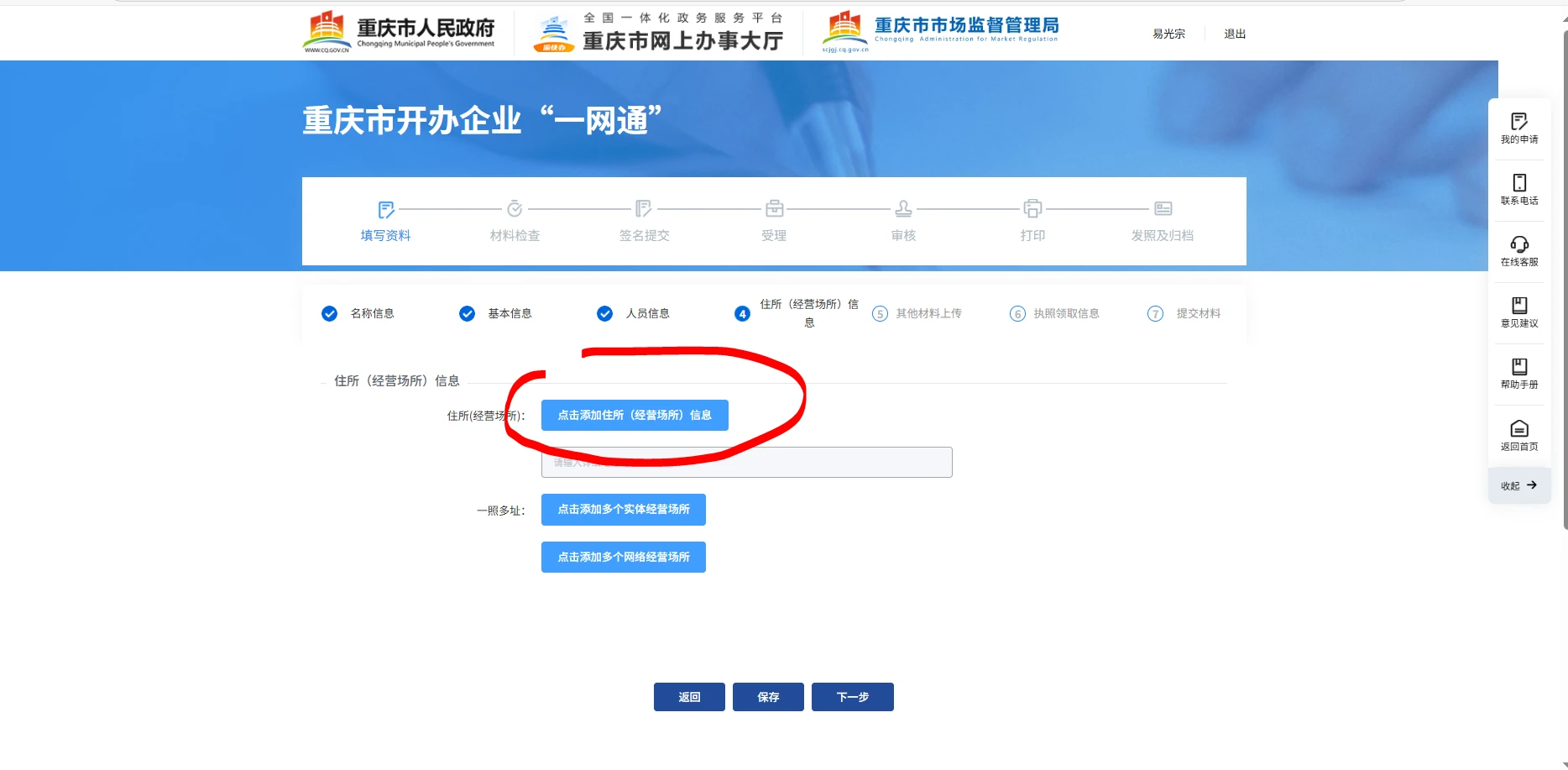Click the 填写资料 progress step icon
1568x770 pixels.
(x=386, y=209)
